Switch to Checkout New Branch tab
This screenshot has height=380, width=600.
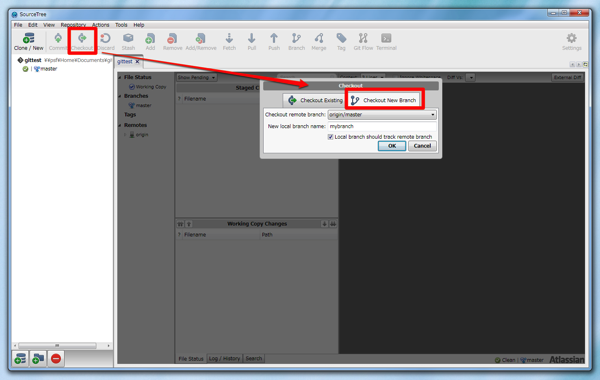[384, 100]
